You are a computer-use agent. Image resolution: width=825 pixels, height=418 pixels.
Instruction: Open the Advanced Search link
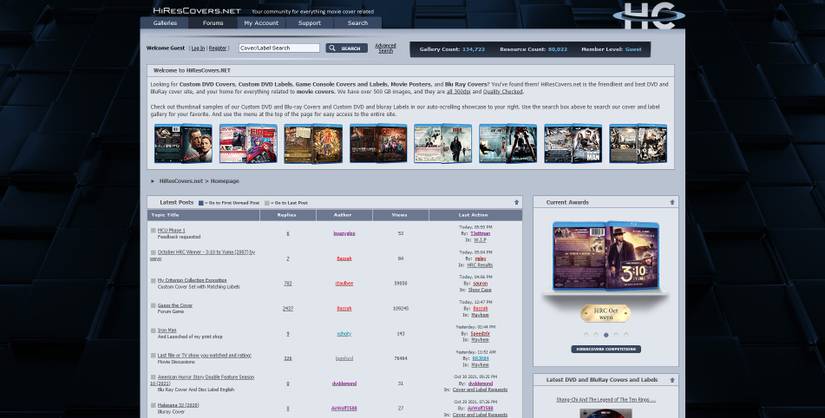(385, 48)
